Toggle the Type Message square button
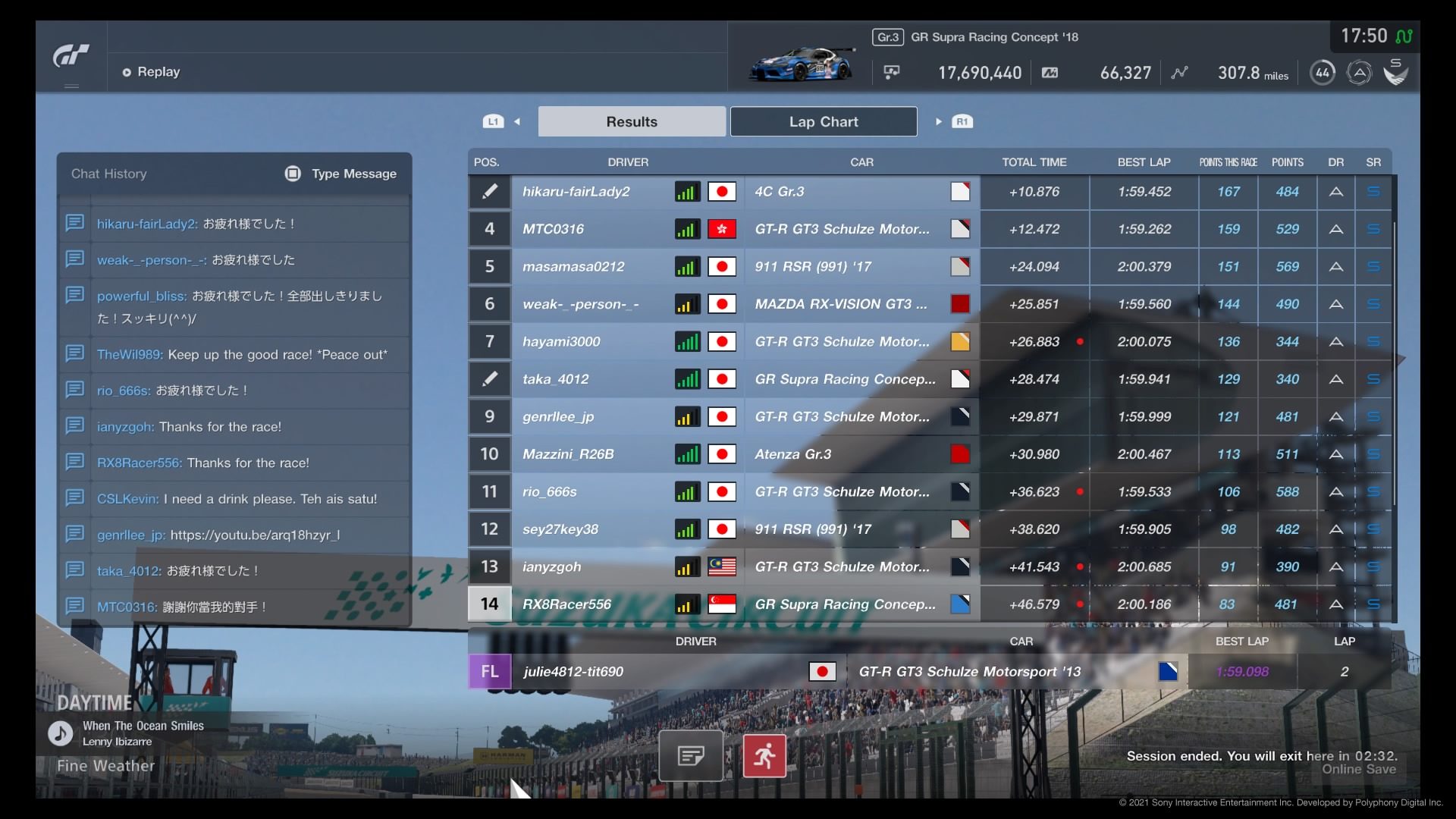 tap(293, 174)
